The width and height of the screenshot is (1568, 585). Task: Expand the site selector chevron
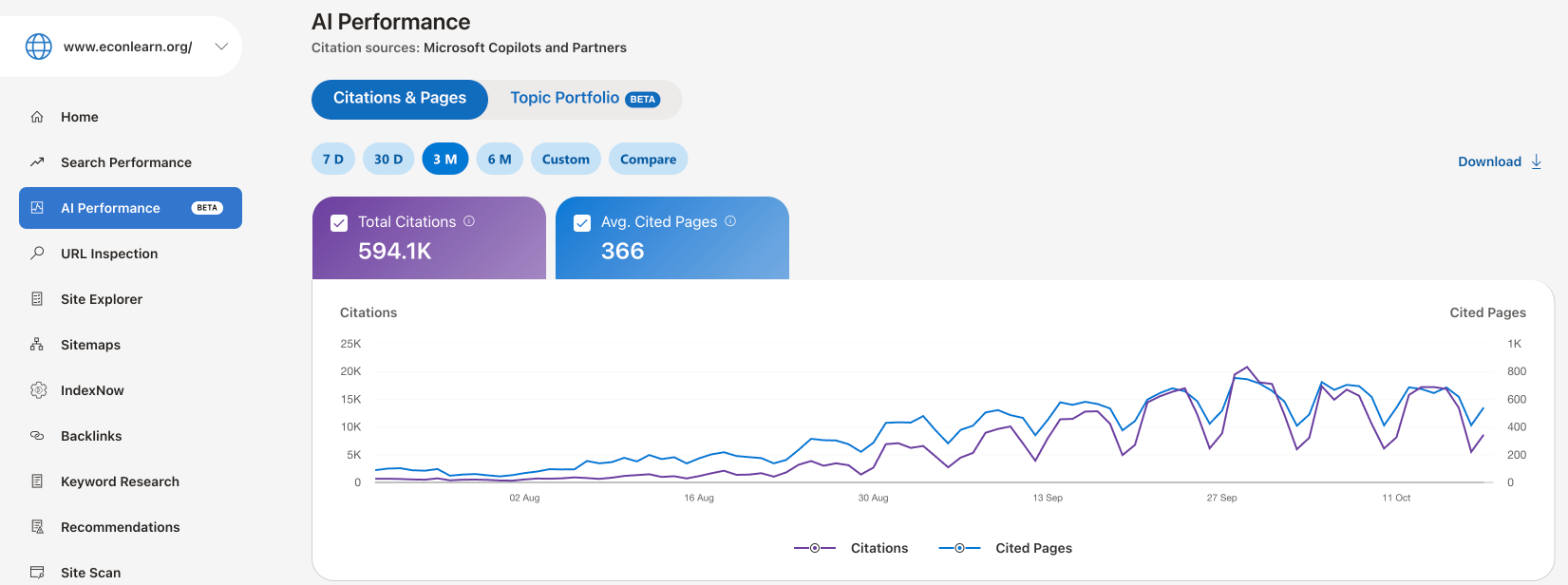(x=221, y=46)
